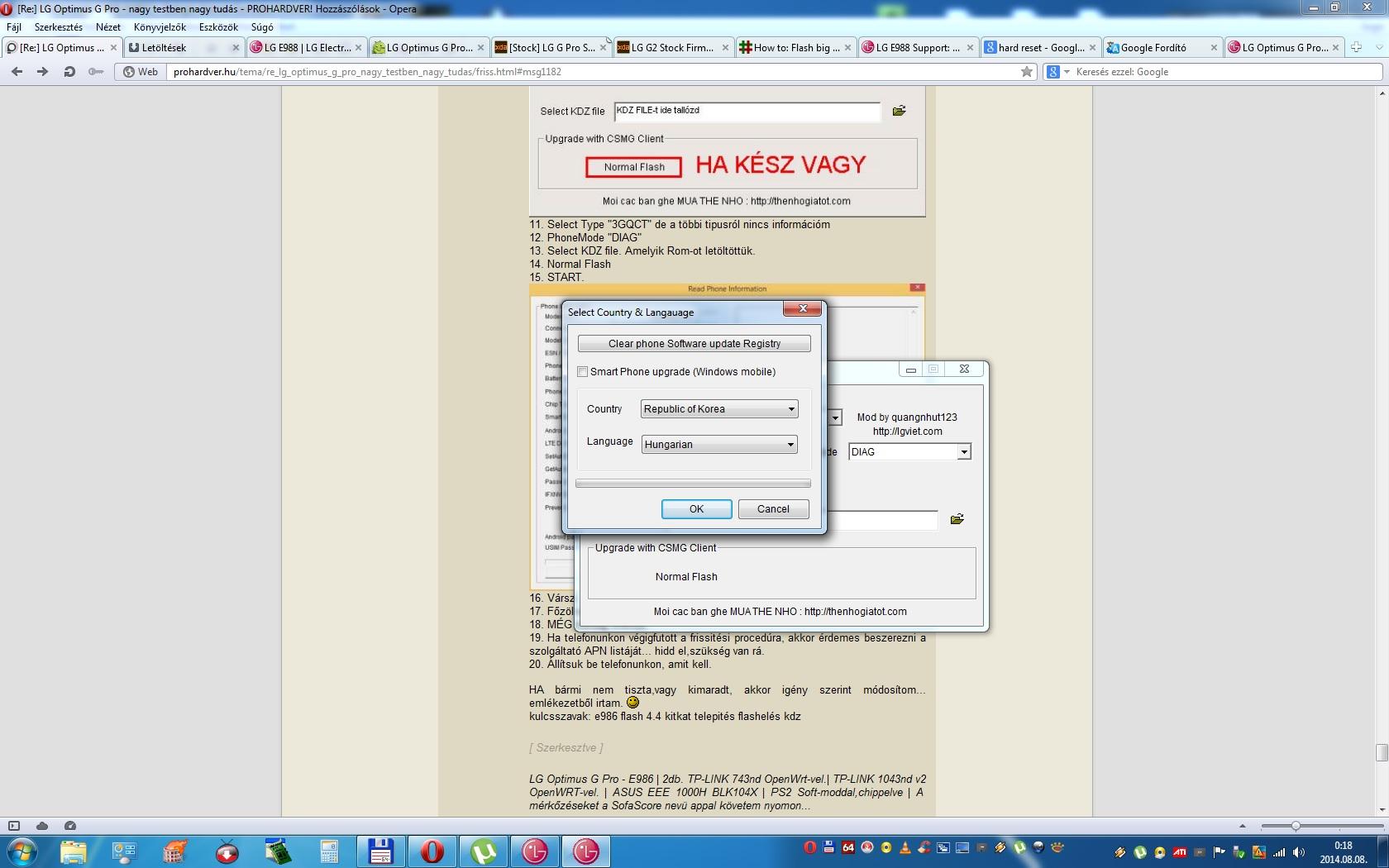Reload the page with the refresh icon
Viewport: 1389px width, 868px height.
point(69,72)
